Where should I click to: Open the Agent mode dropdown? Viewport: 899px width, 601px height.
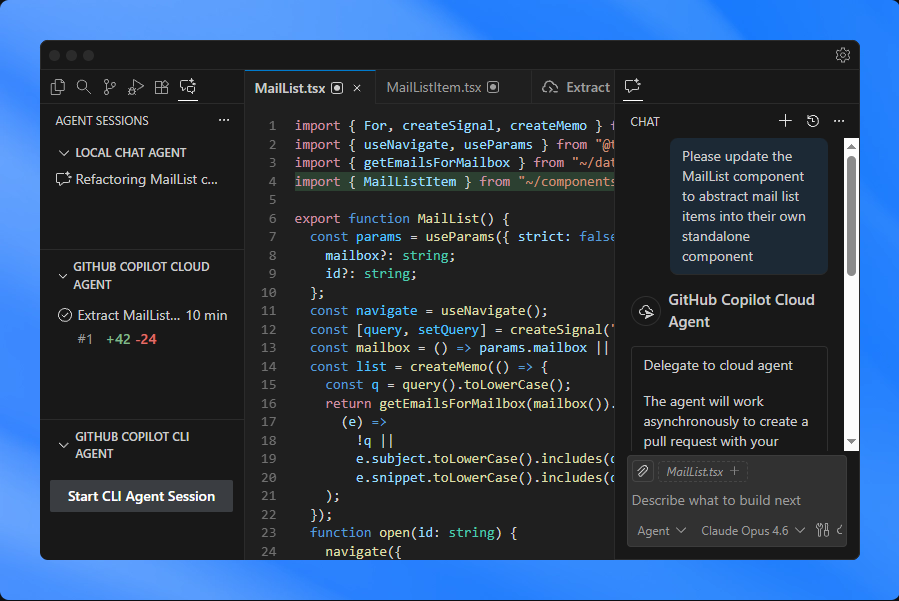[662, 530]
